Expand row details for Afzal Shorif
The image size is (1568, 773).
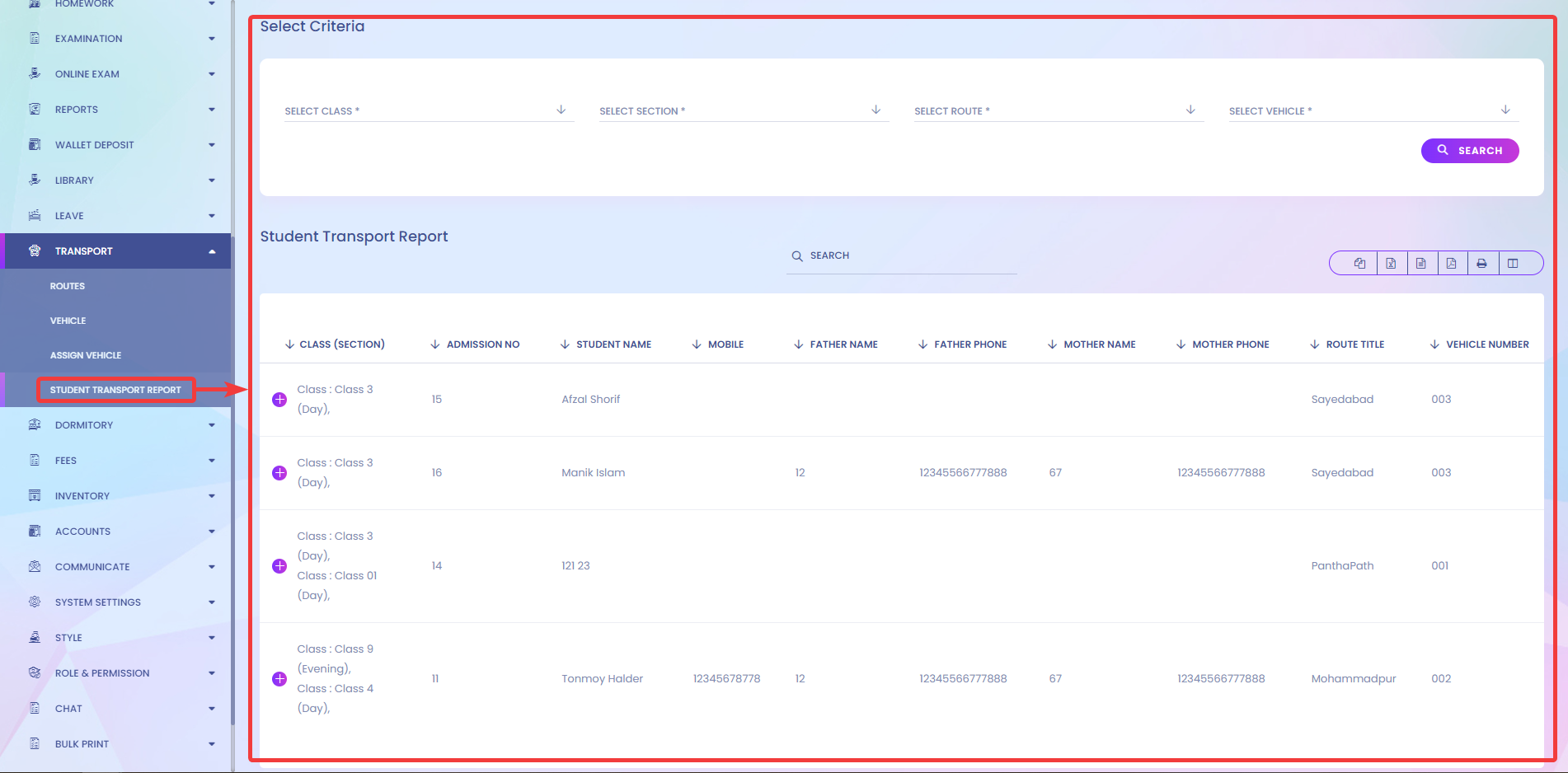(279, 400)
